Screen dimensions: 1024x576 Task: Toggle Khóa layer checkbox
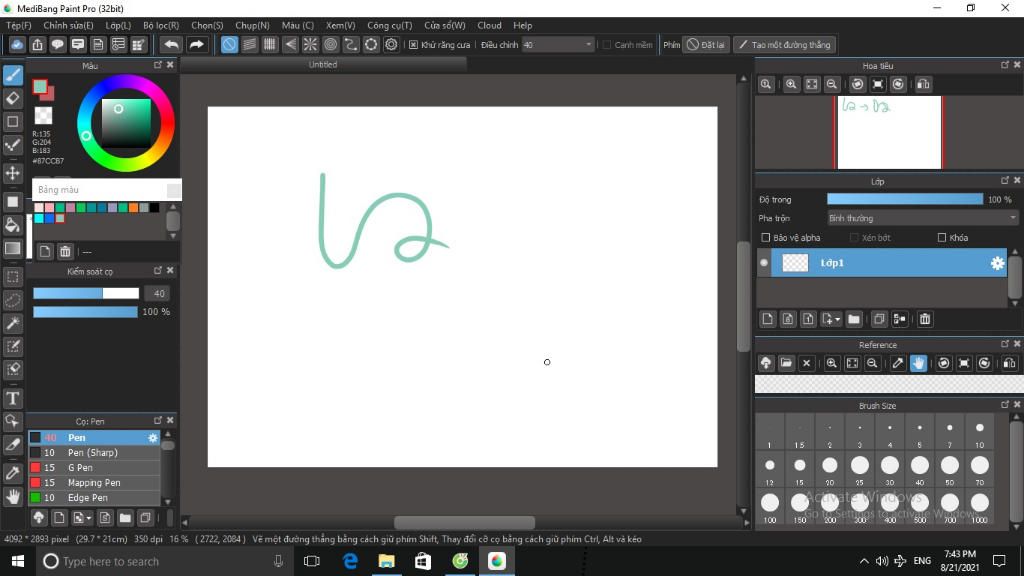pyautogui.click(x=942, y=238)
